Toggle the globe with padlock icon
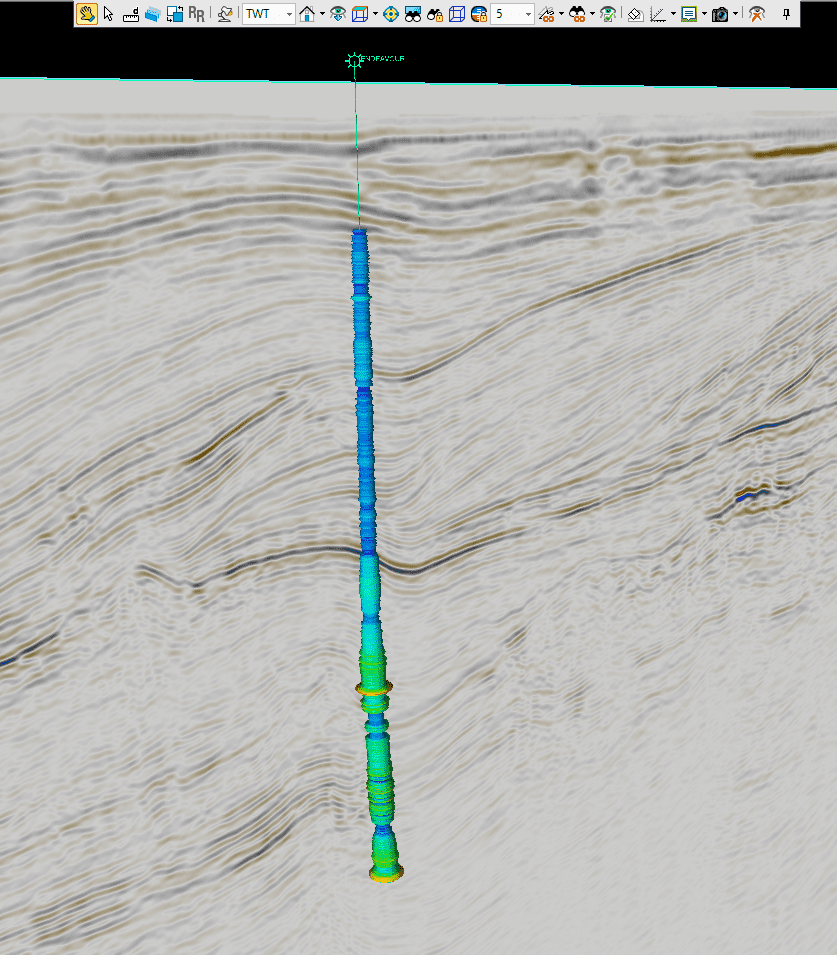 tap(478, 14)
